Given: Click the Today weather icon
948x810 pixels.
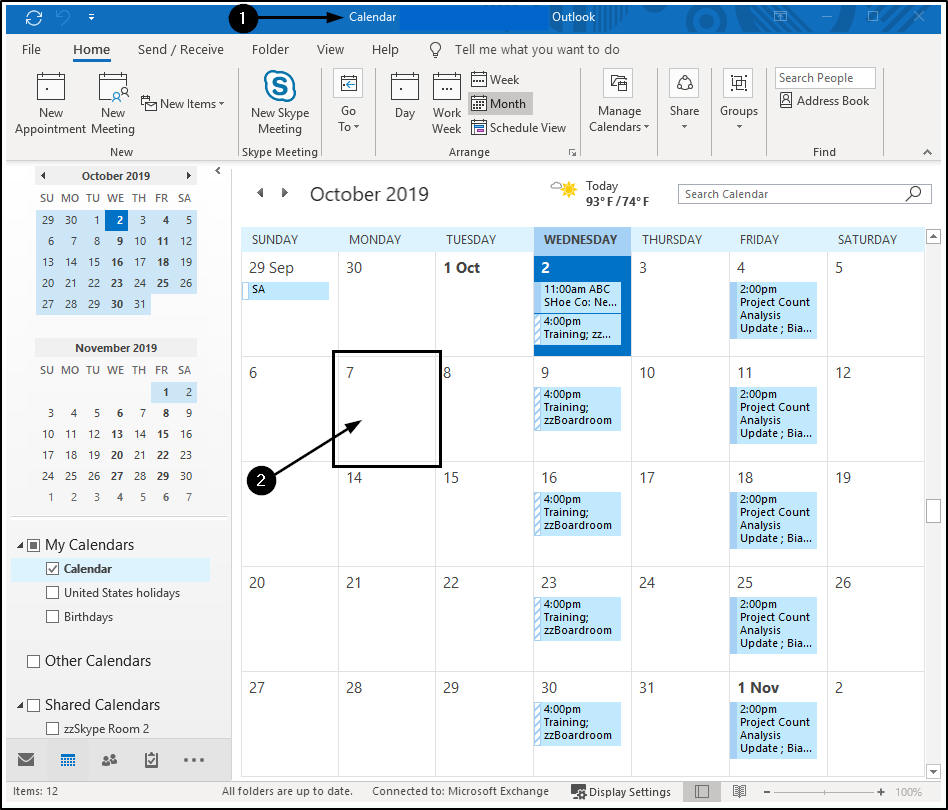Looking at the screenshot, I should click(x=564, y=189).
